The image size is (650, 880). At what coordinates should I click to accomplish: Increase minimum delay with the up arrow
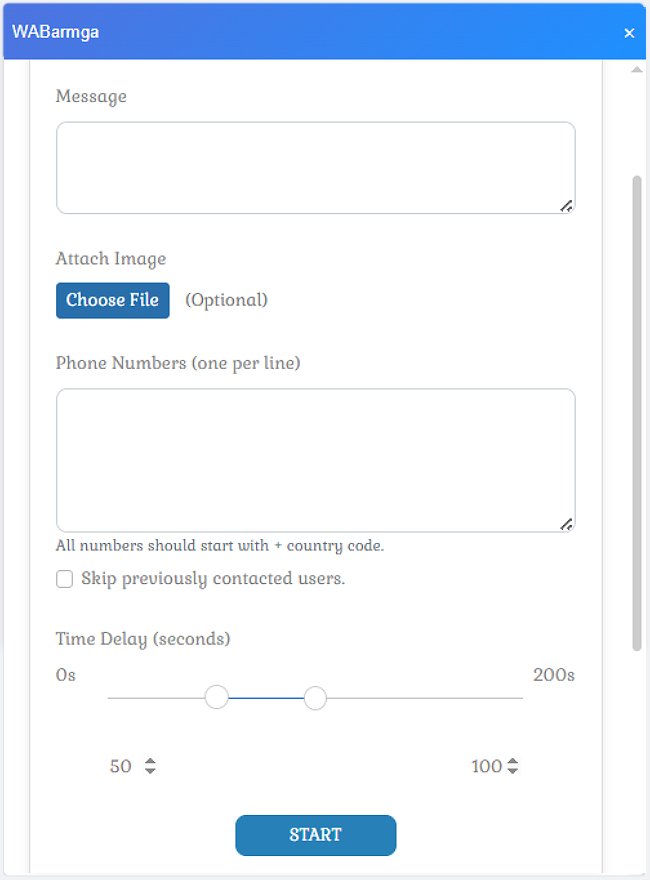pyautogui.click(x=150, y=762)
